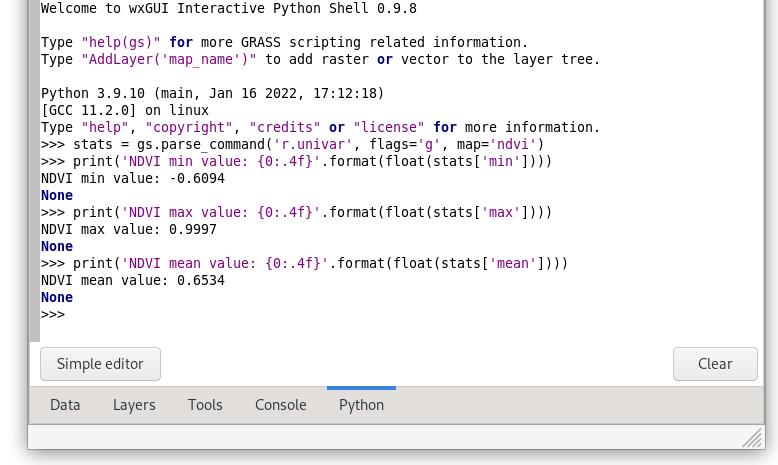Click the print stats['min'] command line
Screen dimensions: 778x465
297,161
